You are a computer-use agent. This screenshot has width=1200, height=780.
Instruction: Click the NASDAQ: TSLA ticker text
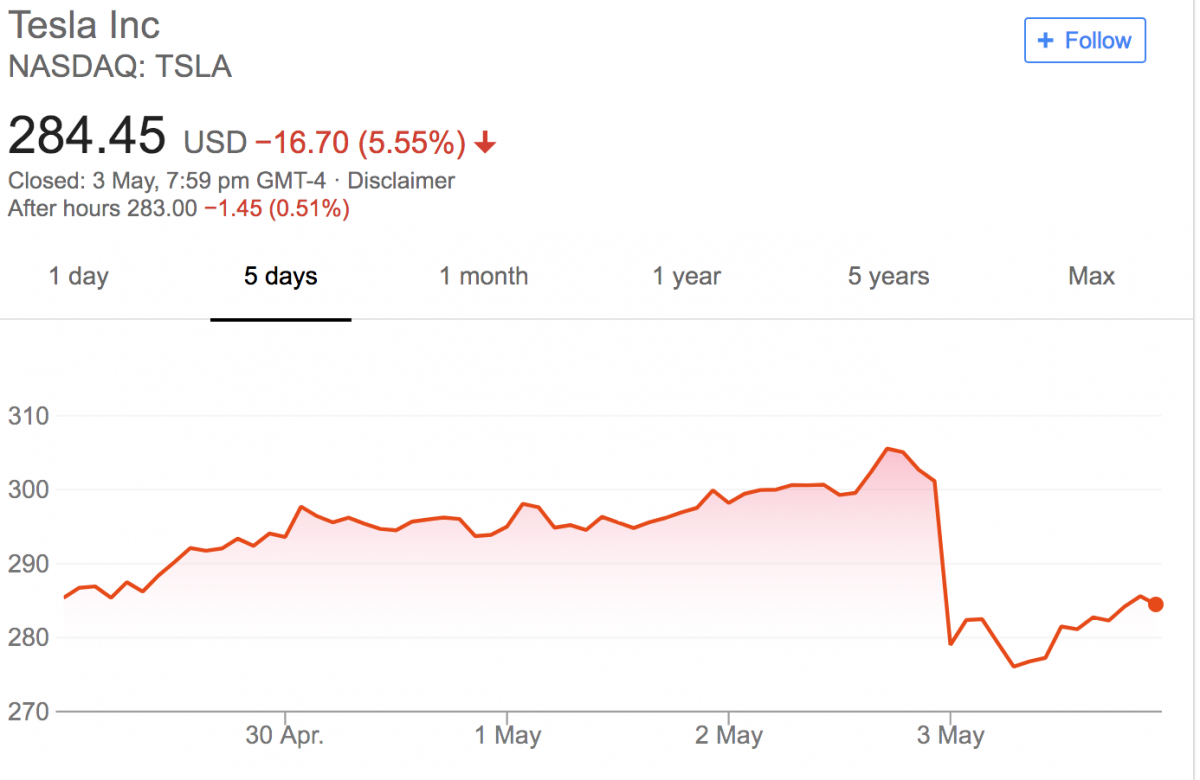coord(120,67)
